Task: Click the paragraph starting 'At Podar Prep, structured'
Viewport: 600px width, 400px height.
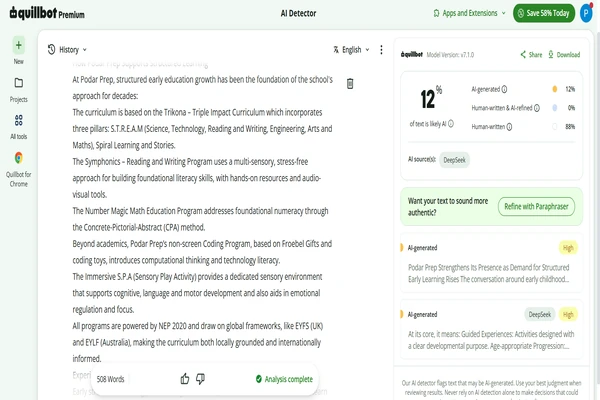Action: [x=202, y=88]
